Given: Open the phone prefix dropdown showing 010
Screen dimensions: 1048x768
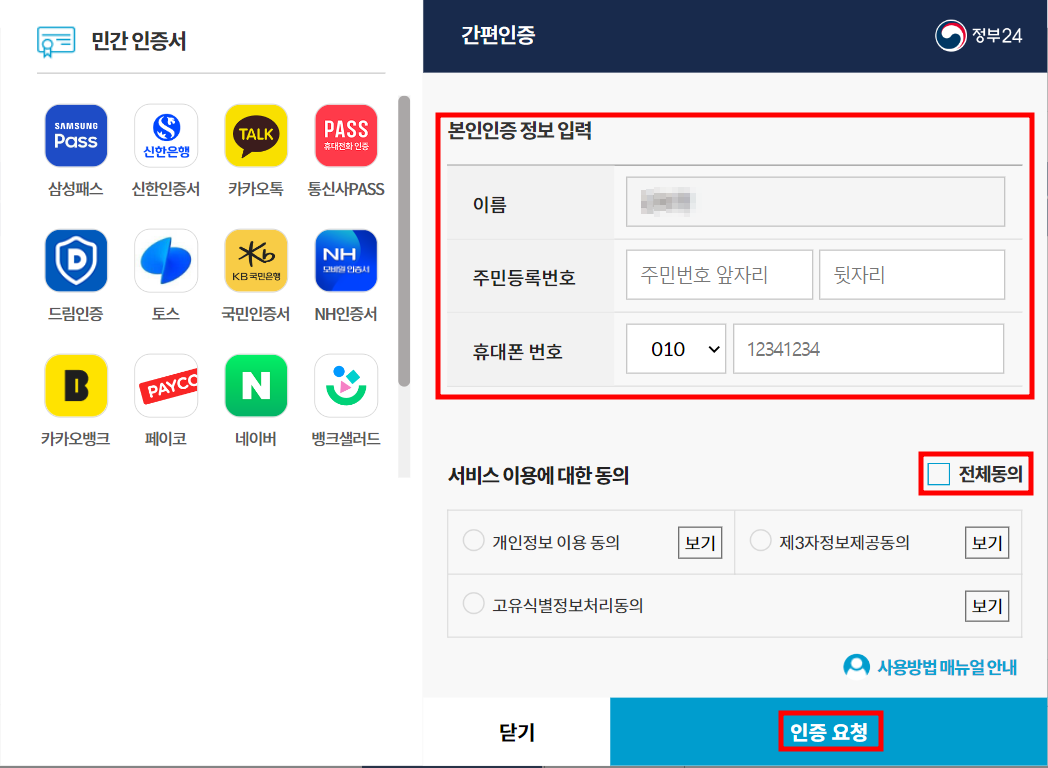Looking at the screenshot, I should click(x=676, y=350).
